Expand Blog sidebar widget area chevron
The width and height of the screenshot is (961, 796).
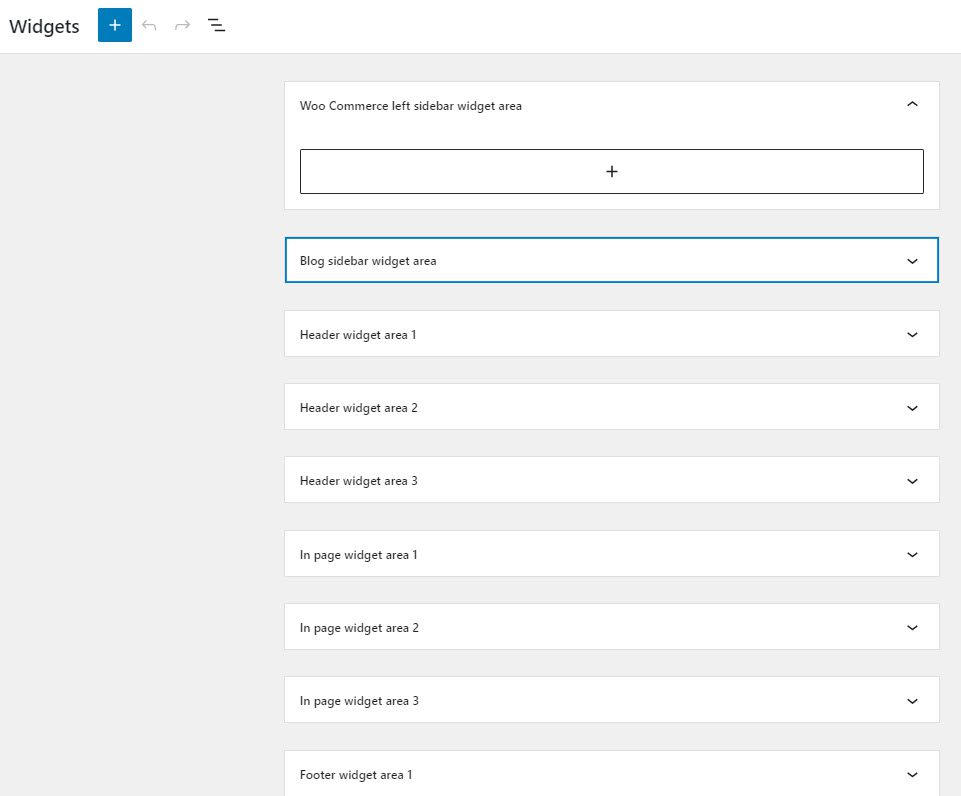pos(911,261)
